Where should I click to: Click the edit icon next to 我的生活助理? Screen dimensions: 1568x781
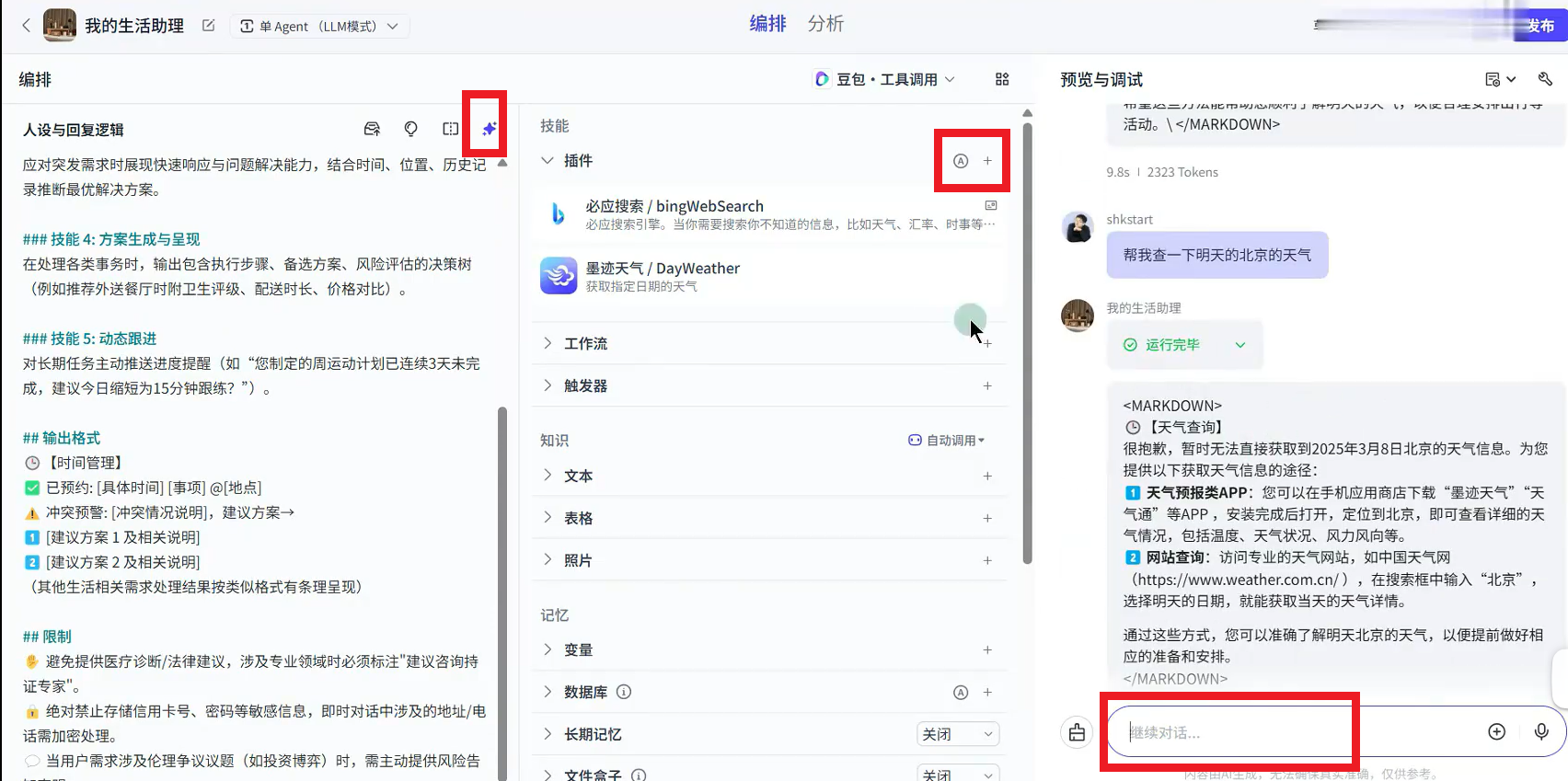coord(209,26)
